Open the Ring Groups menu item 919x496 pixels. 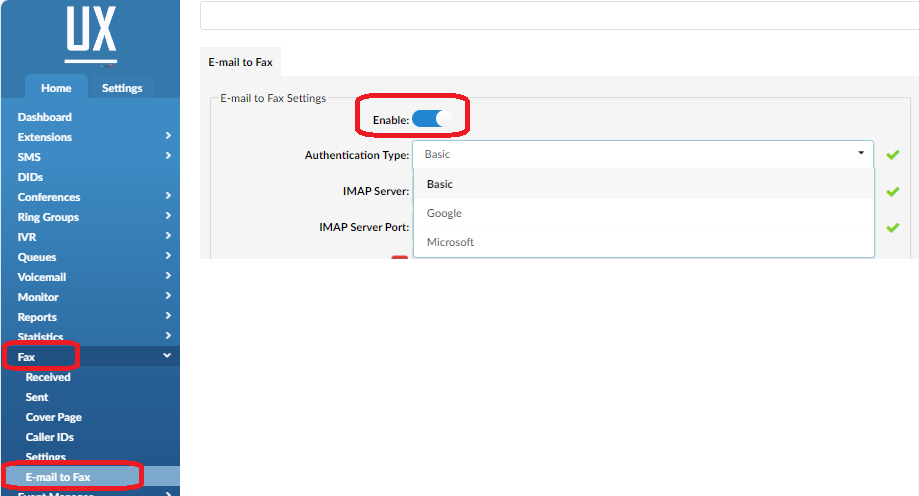coord(48,217)
